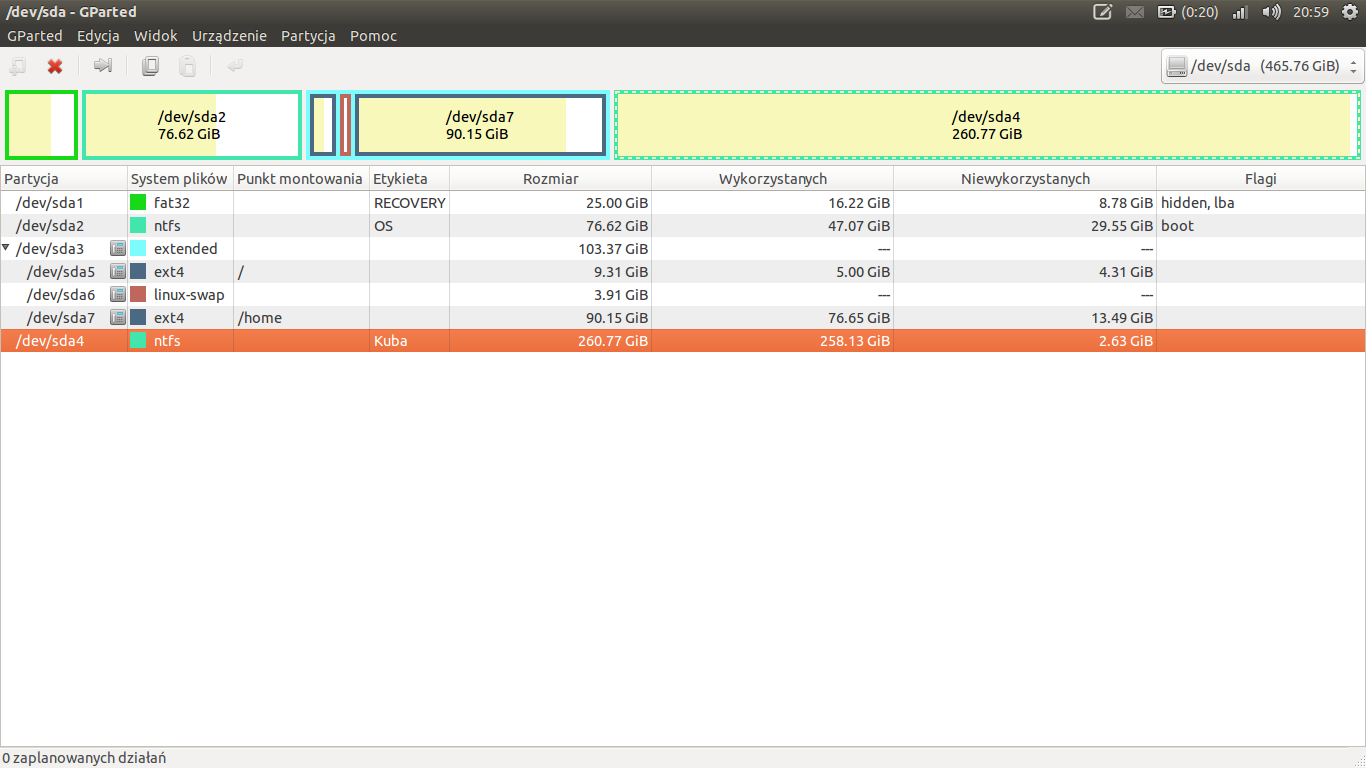Click the Resize/Move partition toolbar icon

[102, 67]
